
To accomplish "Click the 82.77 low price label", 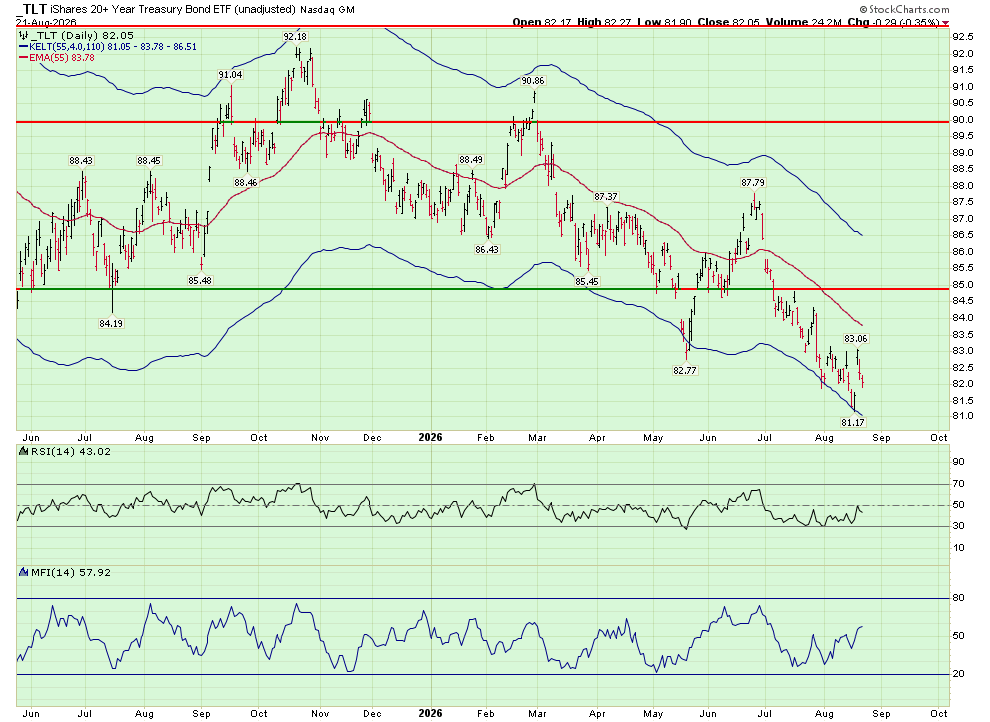I will [x=684, y=370].
